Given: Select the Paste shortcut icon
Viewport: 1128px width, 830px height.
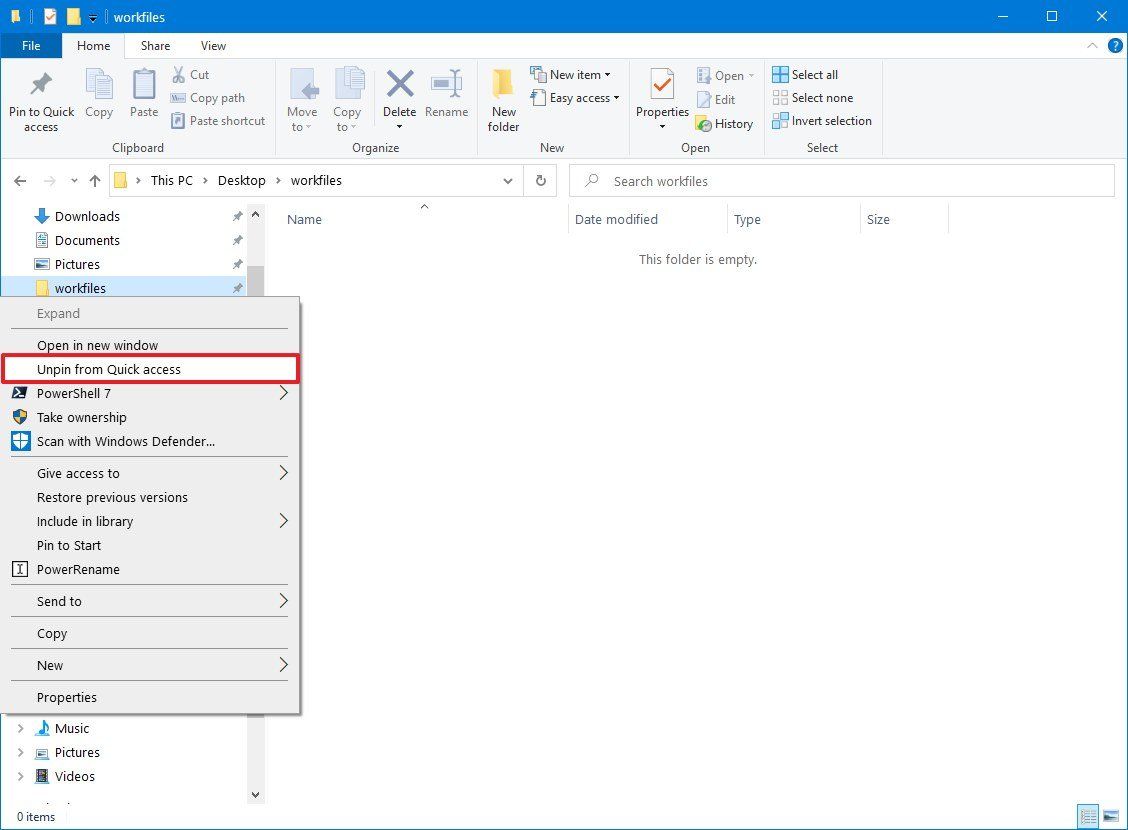Looking at the screenshot, I should (x=218, y=120).
